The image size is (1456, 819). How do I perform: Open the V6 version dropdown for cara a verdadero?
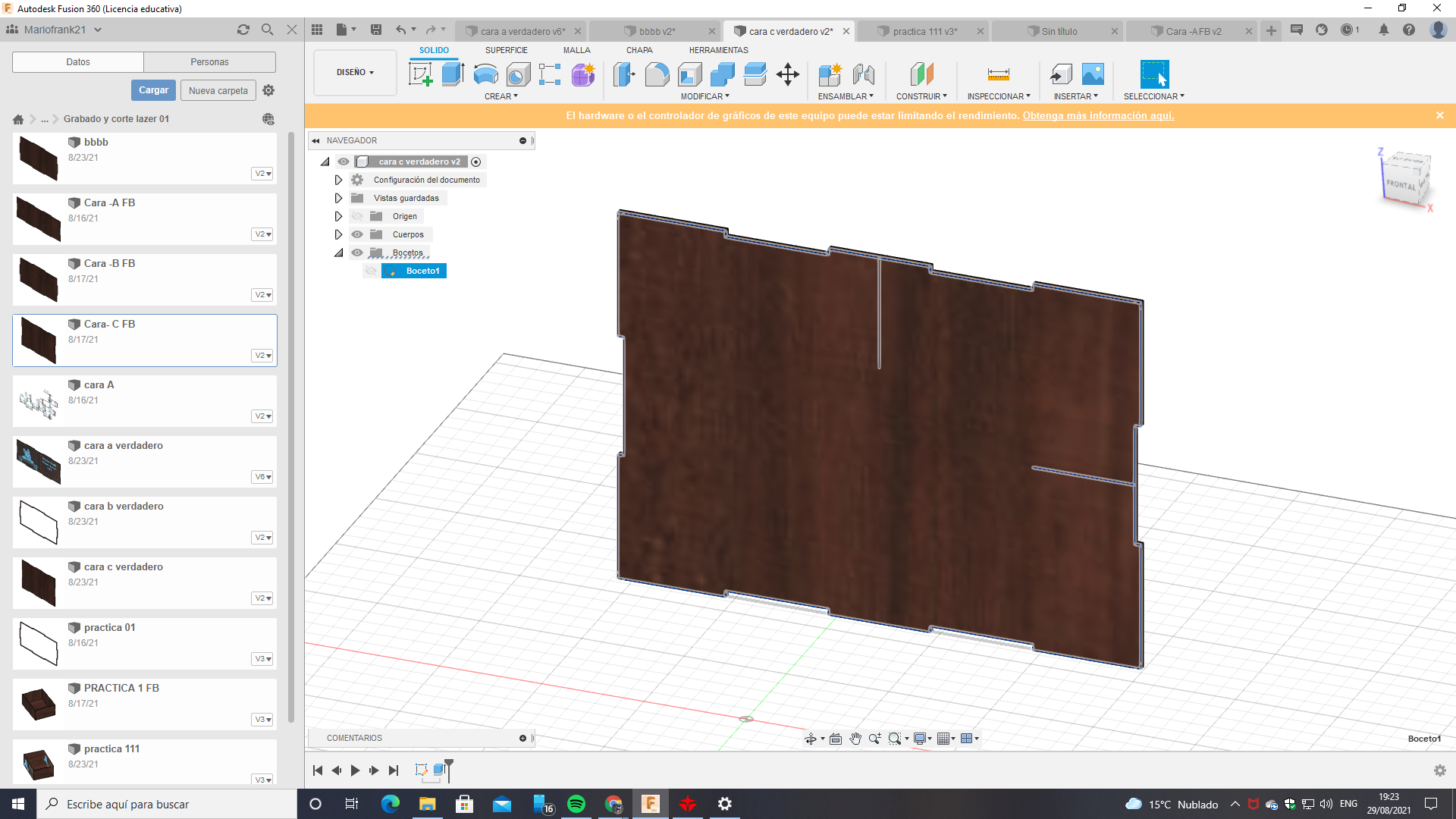262,477
